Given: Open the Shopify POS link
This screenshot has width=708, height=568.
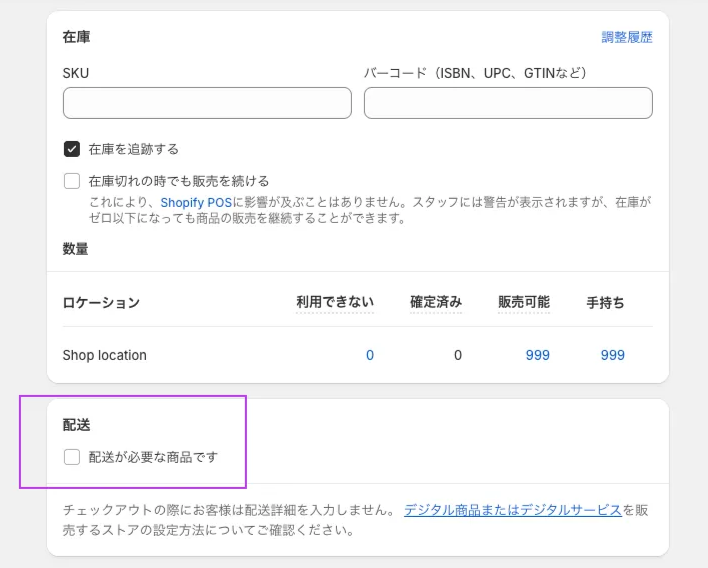Looking at the screenshot, I should 196,202.
